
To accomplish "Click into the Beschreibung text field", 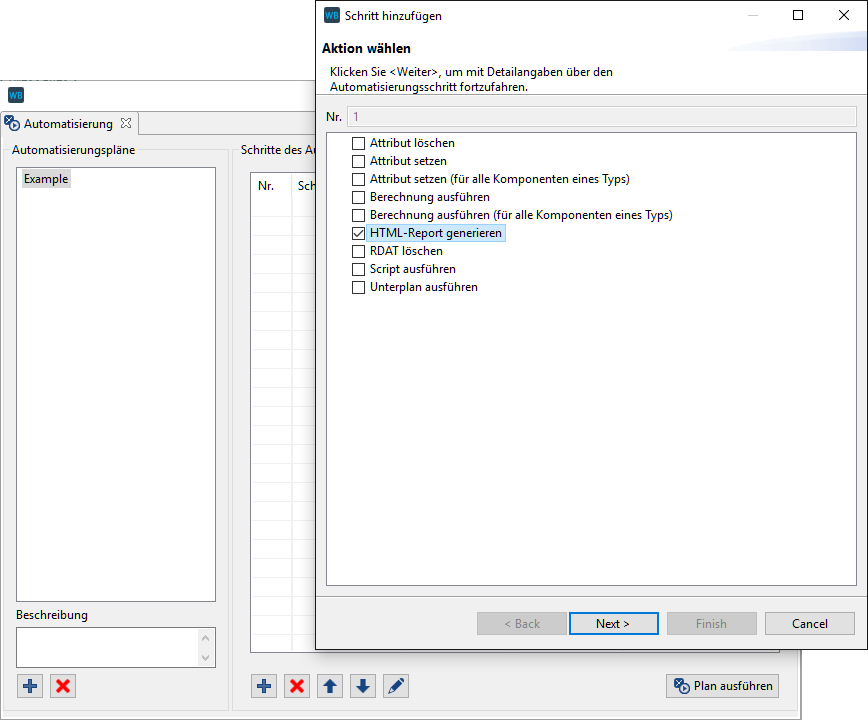I will pyautogui.click(x=106, y=647).
